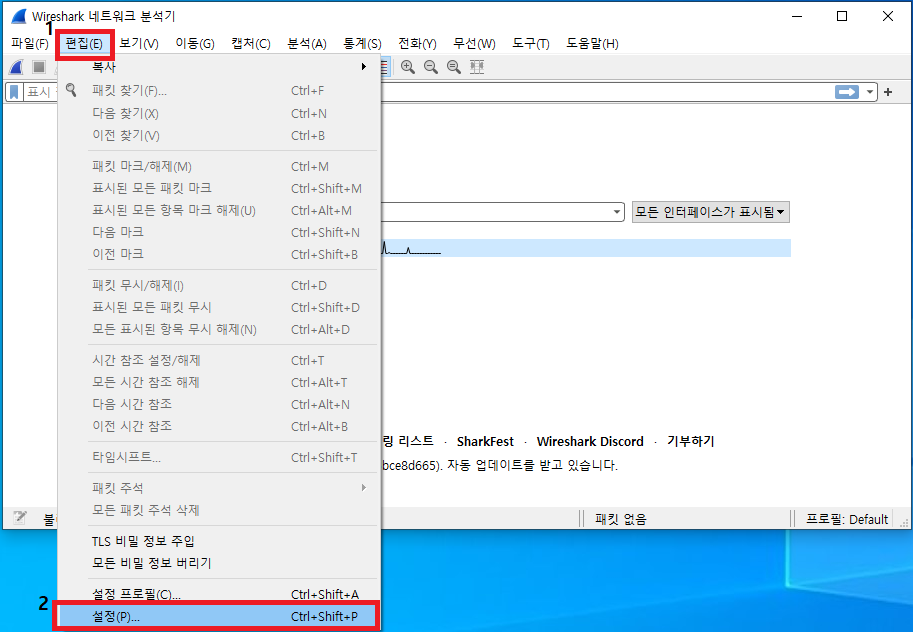The height and width of the screenshot is (632, 913).
Task: Zoom out using the magnifier minus icon
Action: (431, 67)
